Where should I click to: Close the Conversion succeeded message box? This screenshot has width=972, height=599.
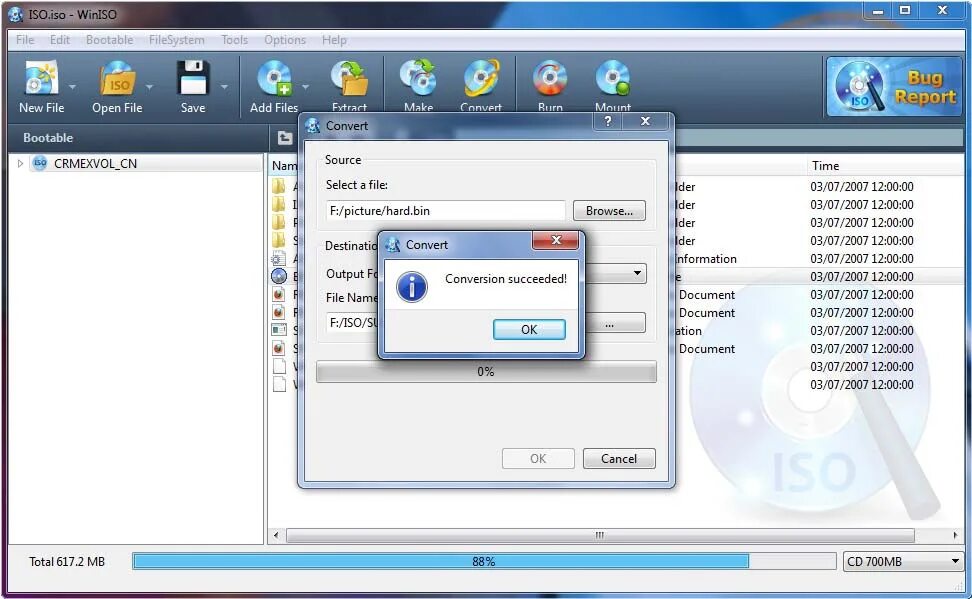tap(555, 240)
